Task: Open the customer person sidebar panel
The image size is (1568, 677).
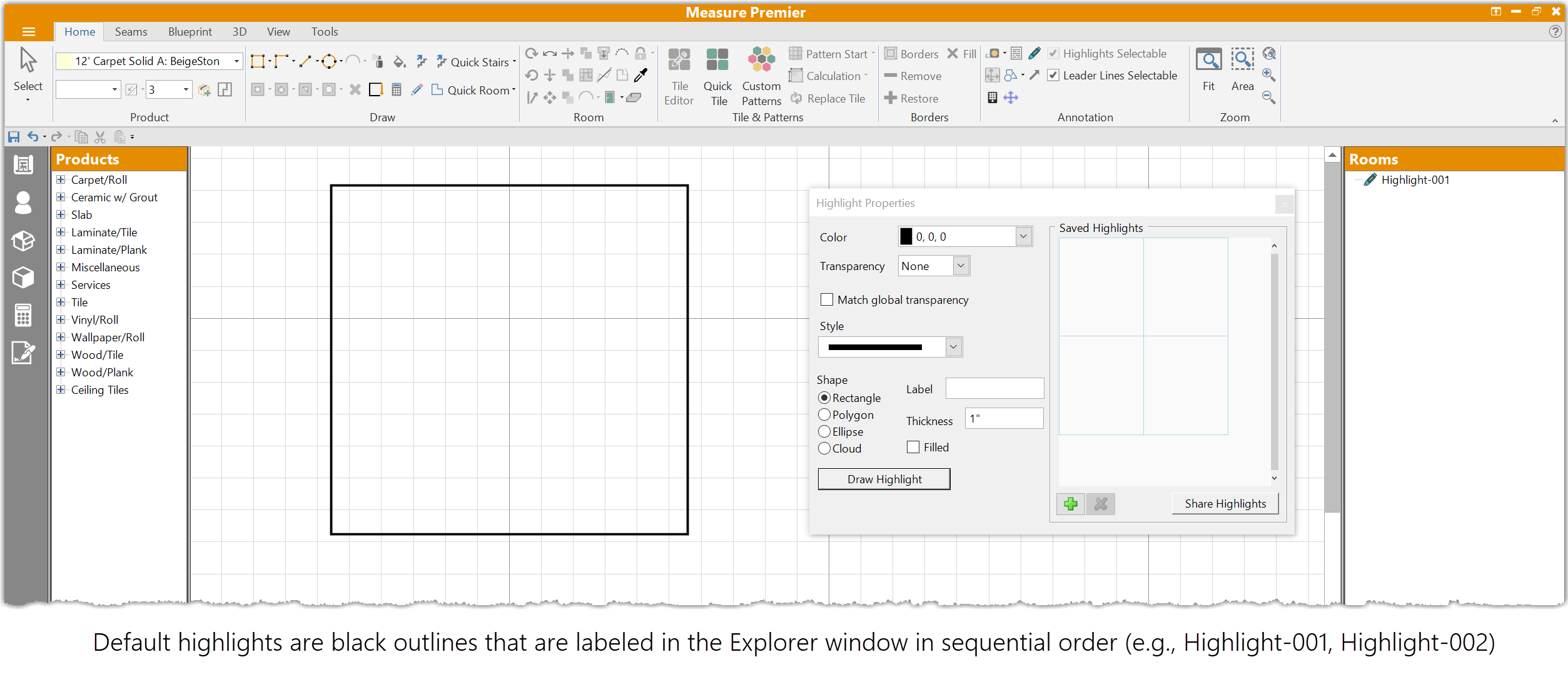Action: pyautogui.click(x=23, y=203)
